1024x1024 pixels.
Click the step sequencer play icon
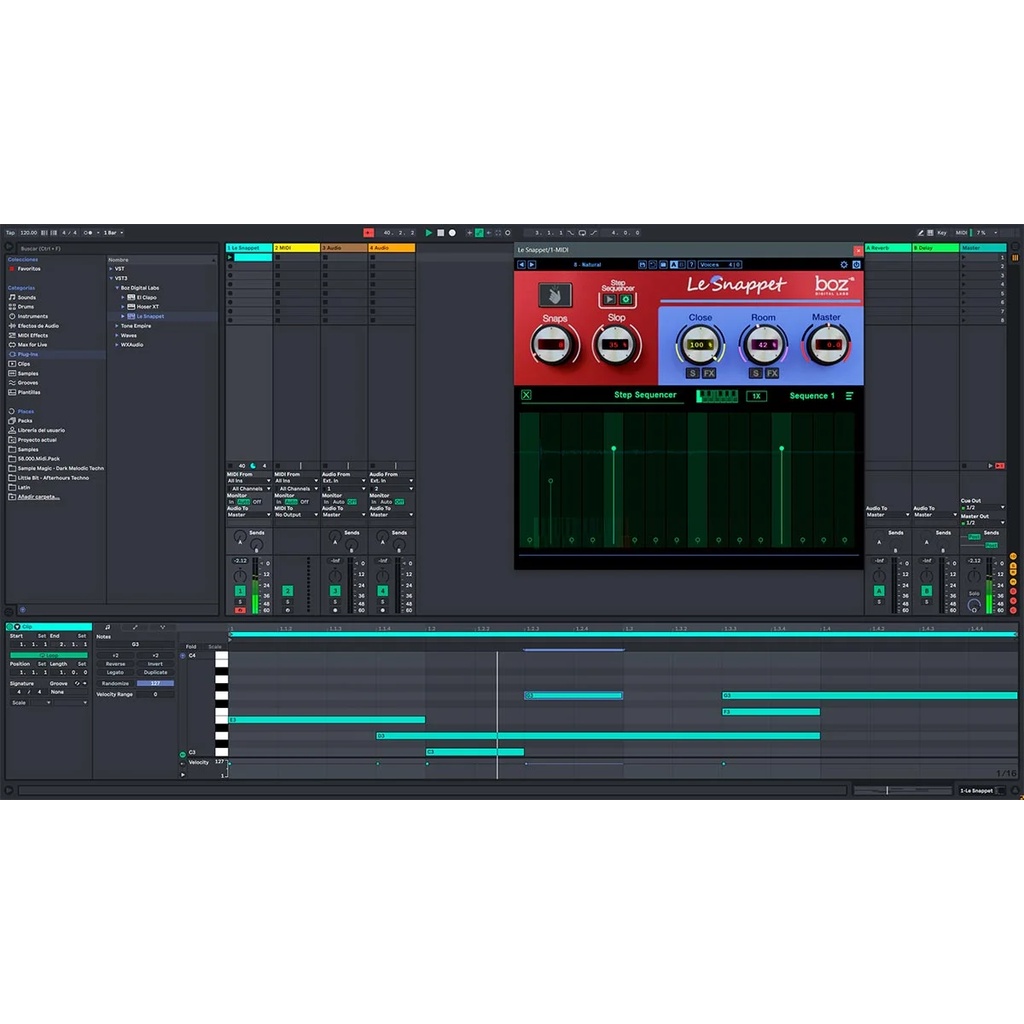pos(610,299)
